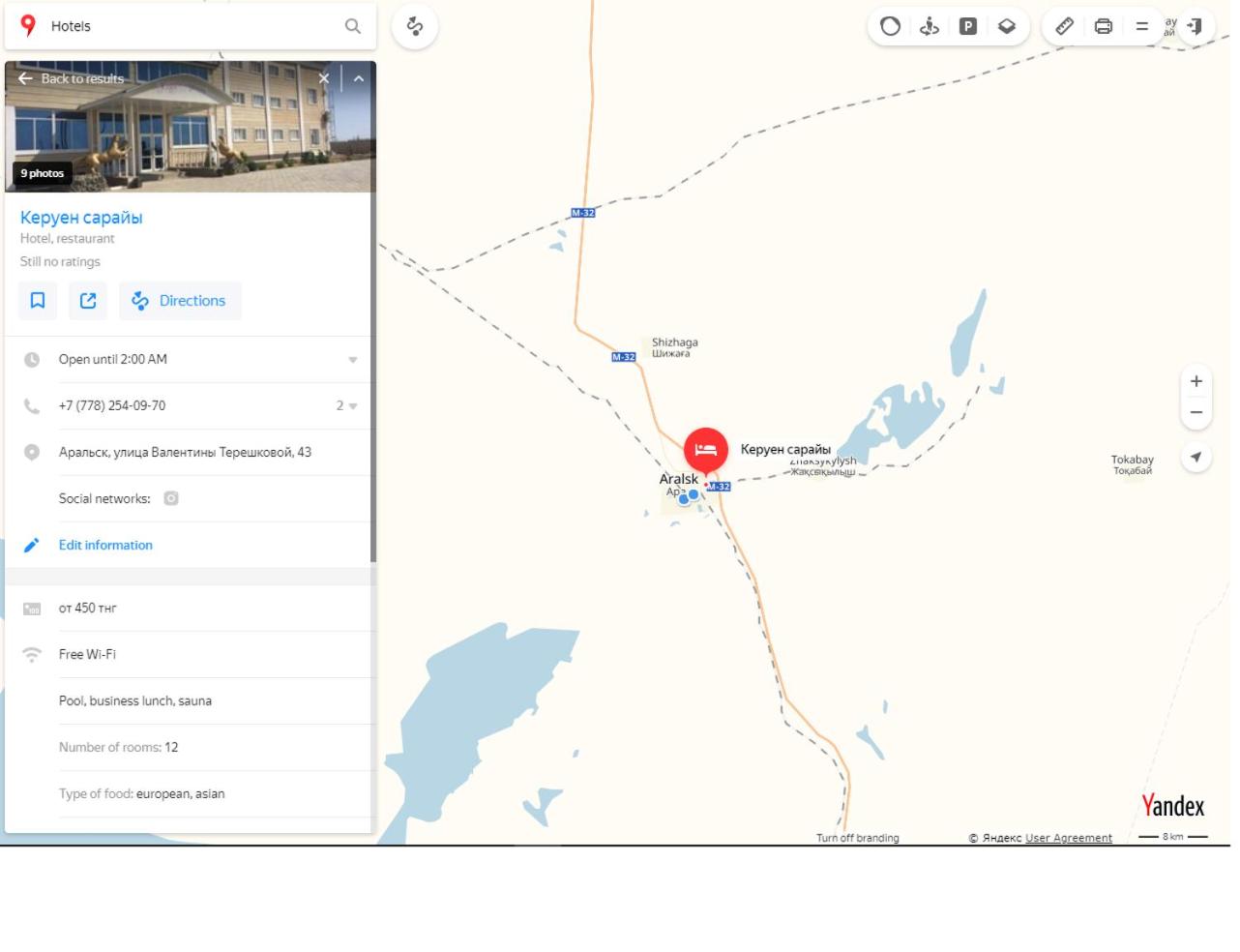Image resolution: width=1240 pixels, height=952 pixels.
Task: Click Edit information link
Action: 105,546
